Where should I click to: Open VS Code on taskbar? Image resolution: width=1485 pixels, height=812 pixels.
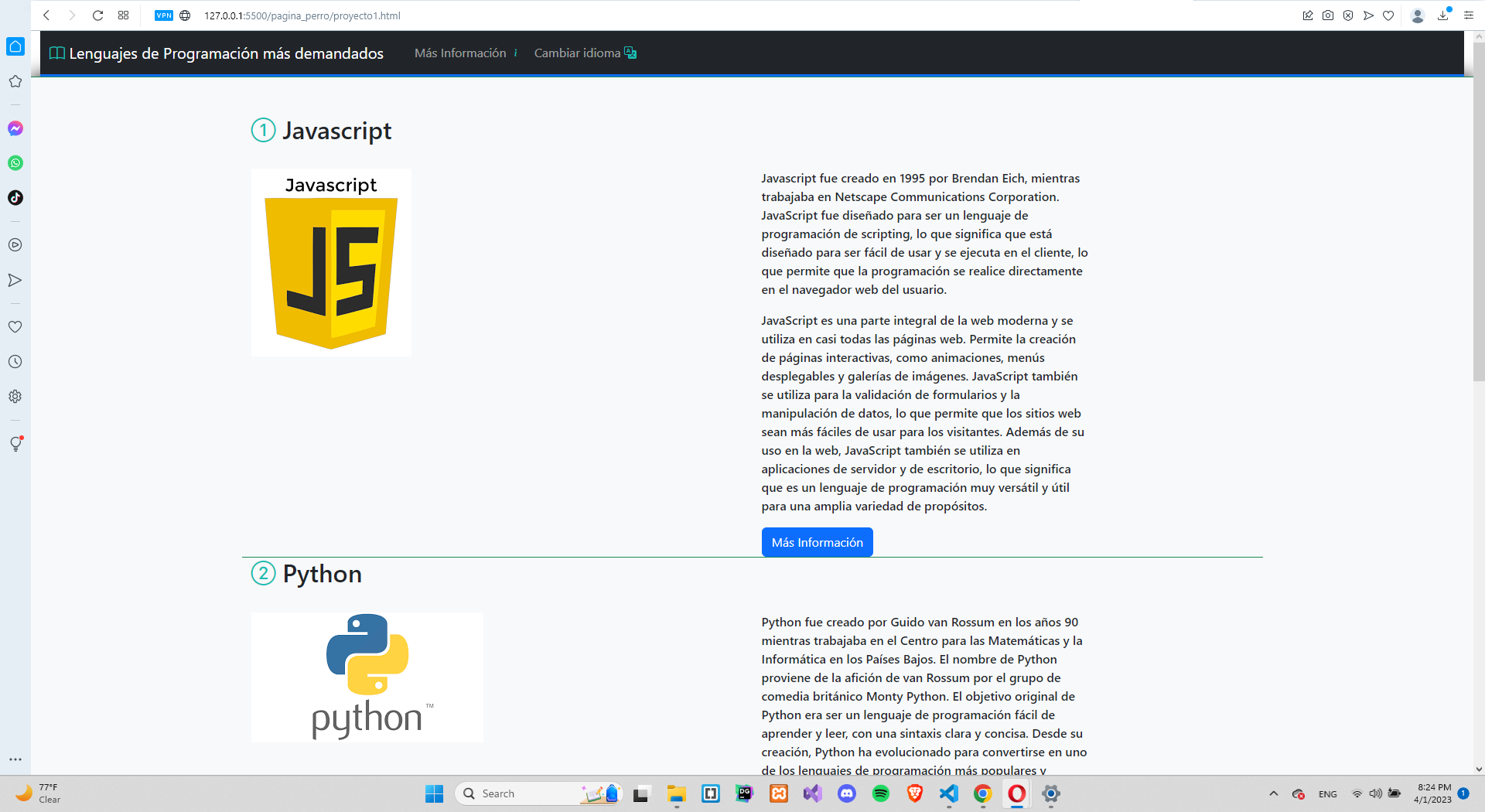click(949, 793)
